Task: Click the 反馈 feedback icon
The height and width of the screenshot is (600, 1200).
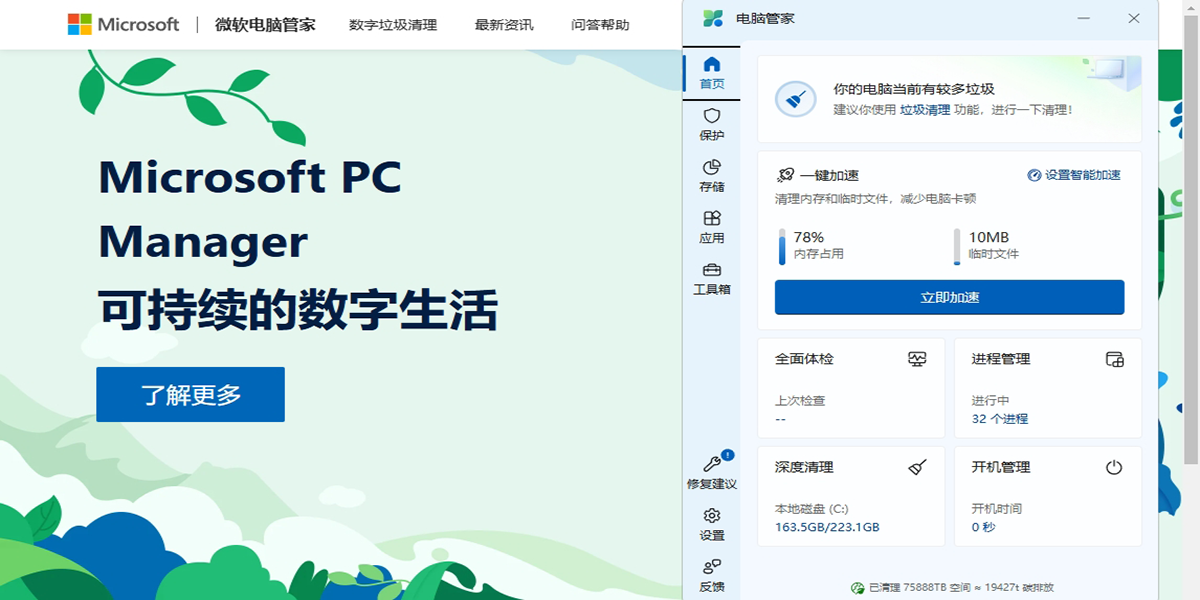Action: [712, 567]
